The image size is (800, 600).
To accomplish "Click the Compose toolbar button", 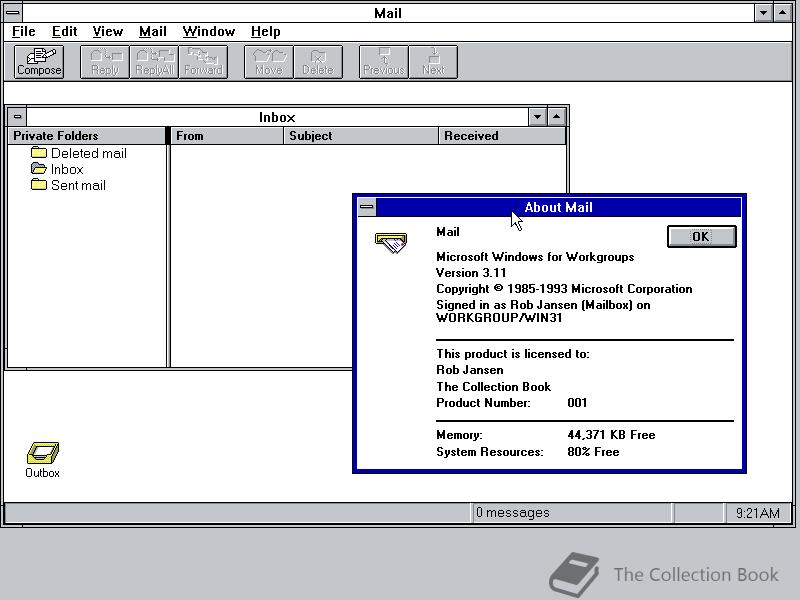I will tap(39, 62).
